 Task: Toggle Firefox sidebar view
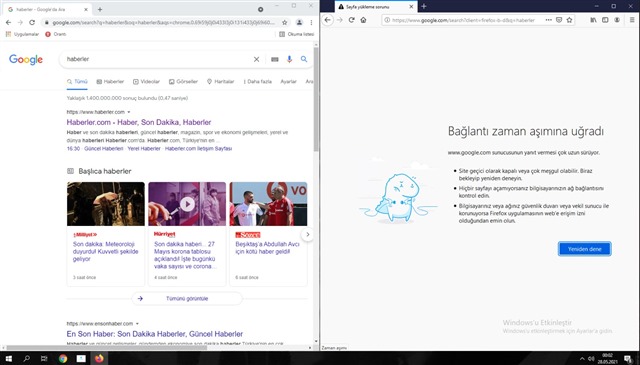pos(605,20)
